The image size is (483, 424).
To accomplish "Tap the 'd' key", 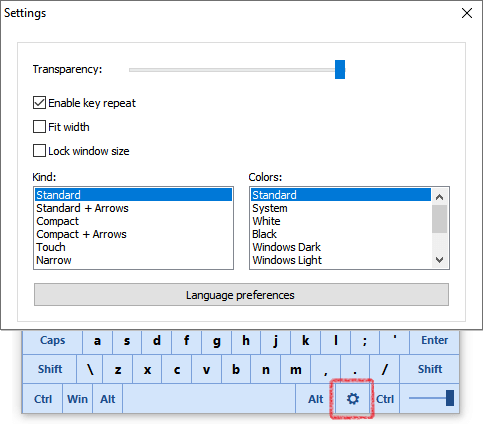I will (157, 341).
